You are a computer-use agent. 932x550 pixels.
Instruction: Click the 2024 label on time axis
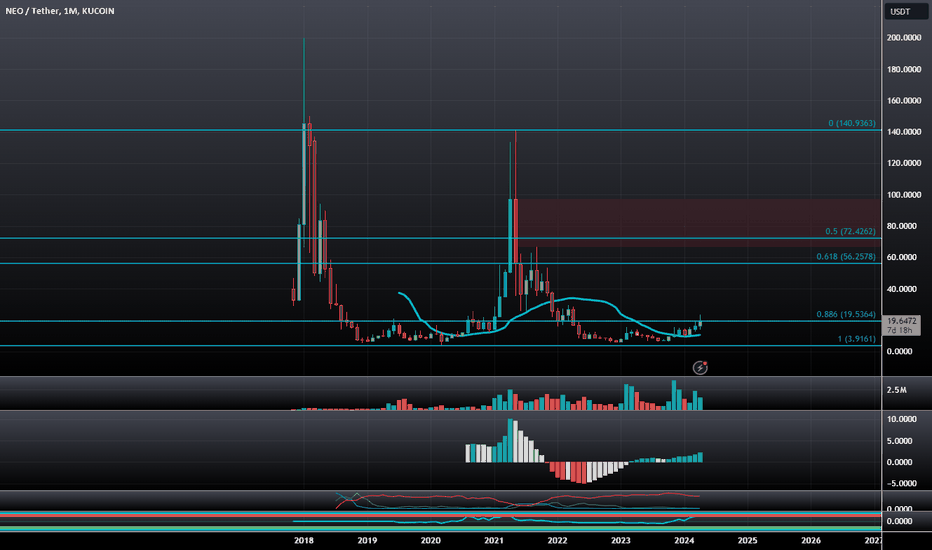click(x=684, y=540)
